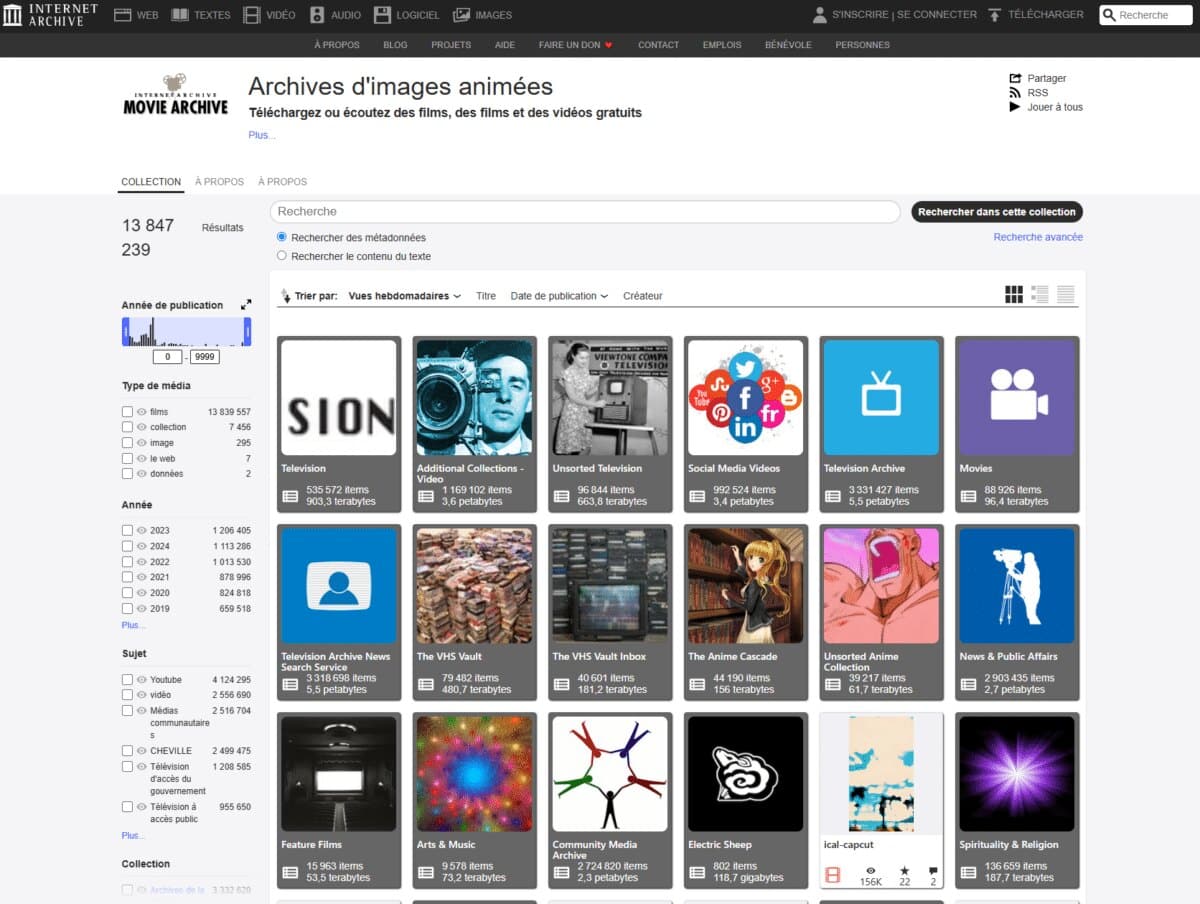Click the Jouer à tous play icon

(1016, 107)
